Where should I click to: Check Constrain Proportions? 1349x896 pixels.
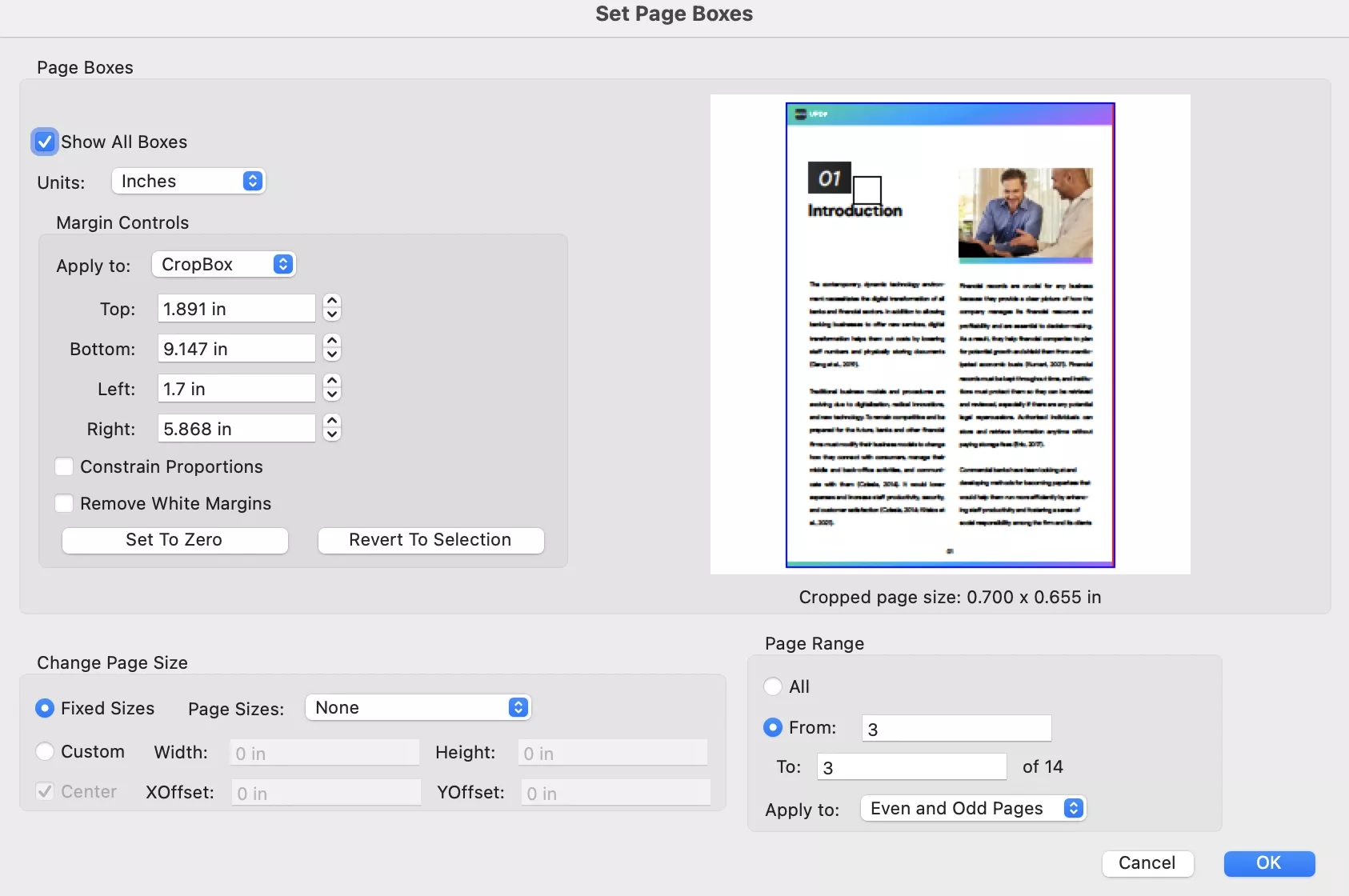64,466
